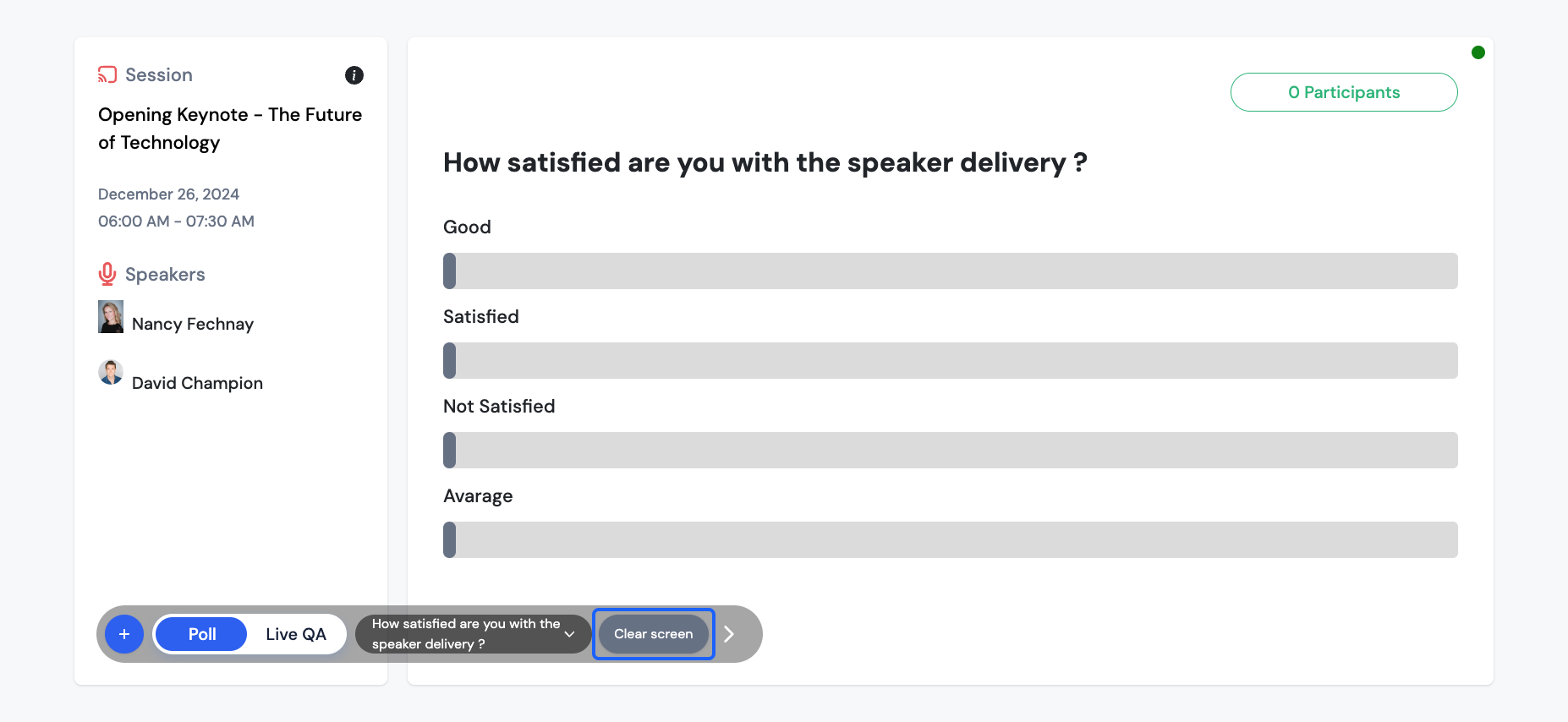Click the session info icon
This screenshot has width=1568, height=722.
pyautogui.click(x=354, y=75)
